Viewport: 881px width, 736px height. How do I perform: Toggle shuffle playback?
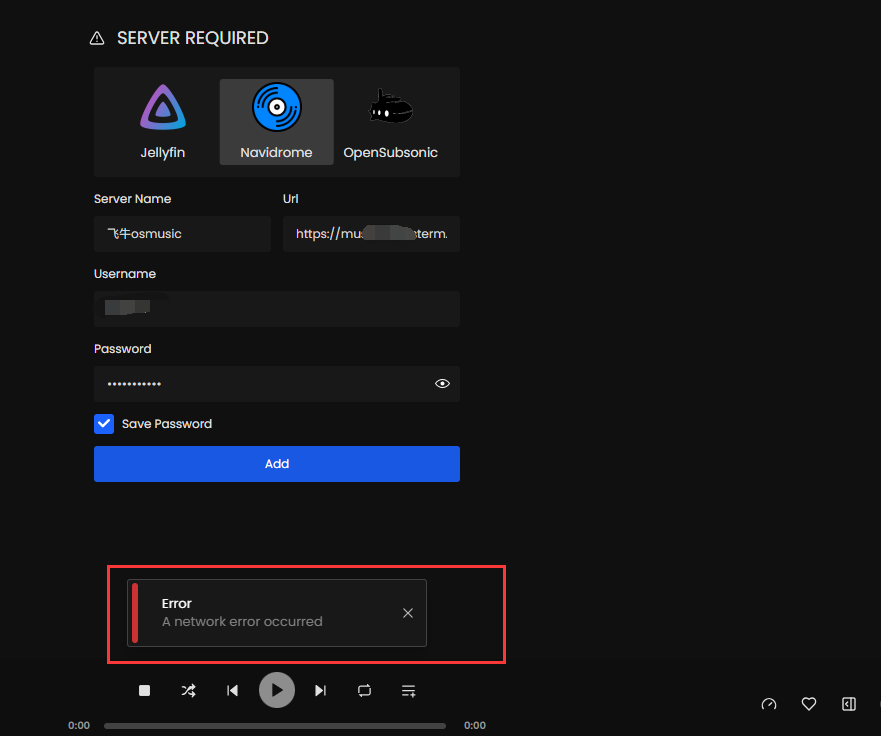coord(189,690)
